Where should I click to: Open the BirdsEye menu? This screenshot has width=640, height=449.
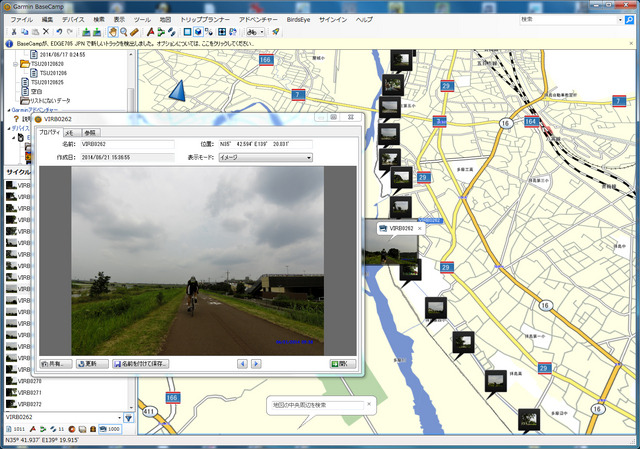(298, 20)
